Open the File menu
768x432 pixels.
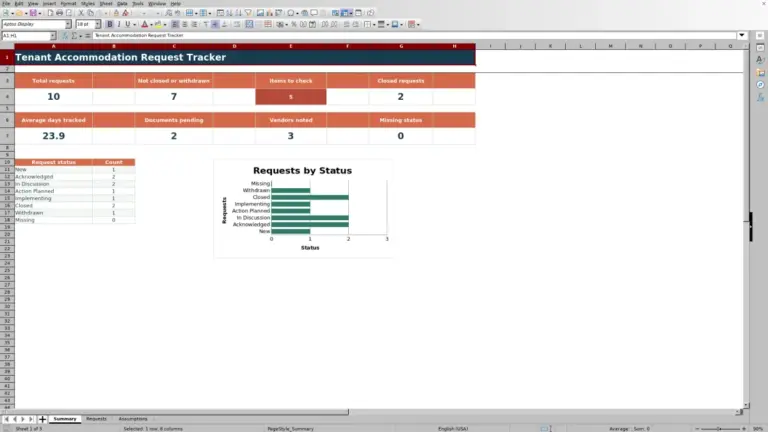coord(6,3)
